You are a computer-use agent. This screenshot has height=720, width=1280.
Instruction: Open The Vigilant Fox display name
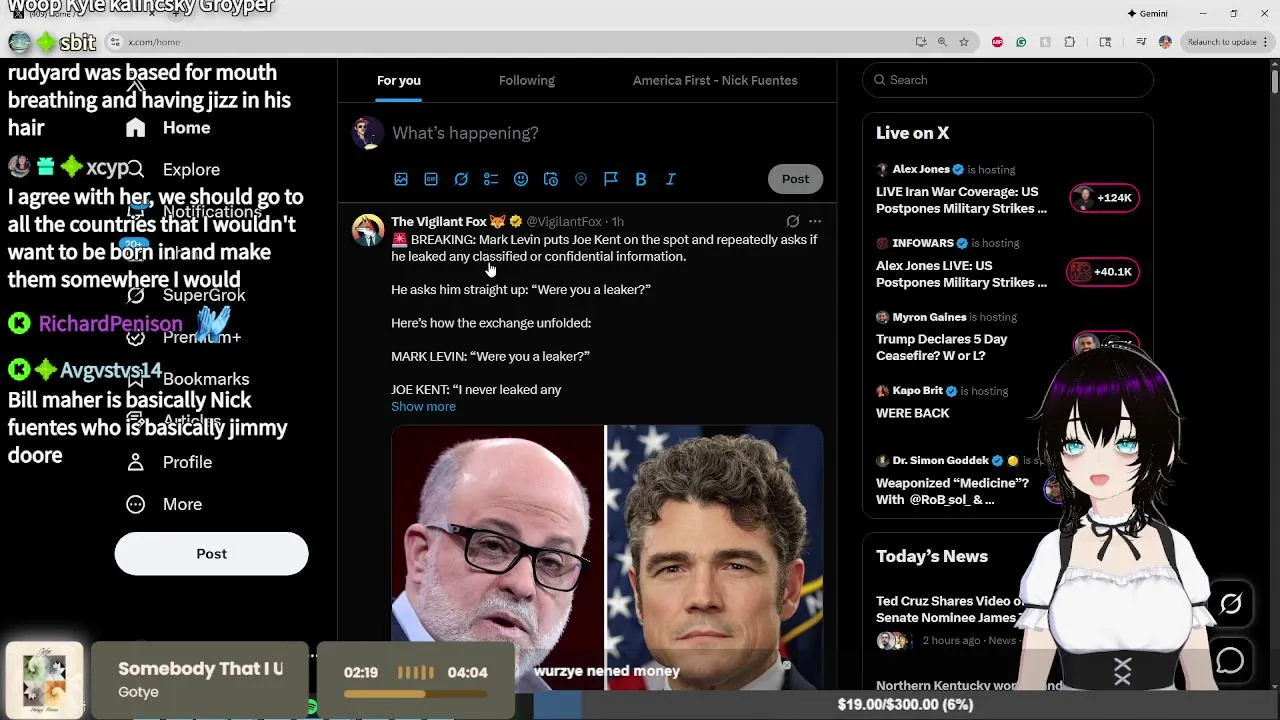point(438,222)
